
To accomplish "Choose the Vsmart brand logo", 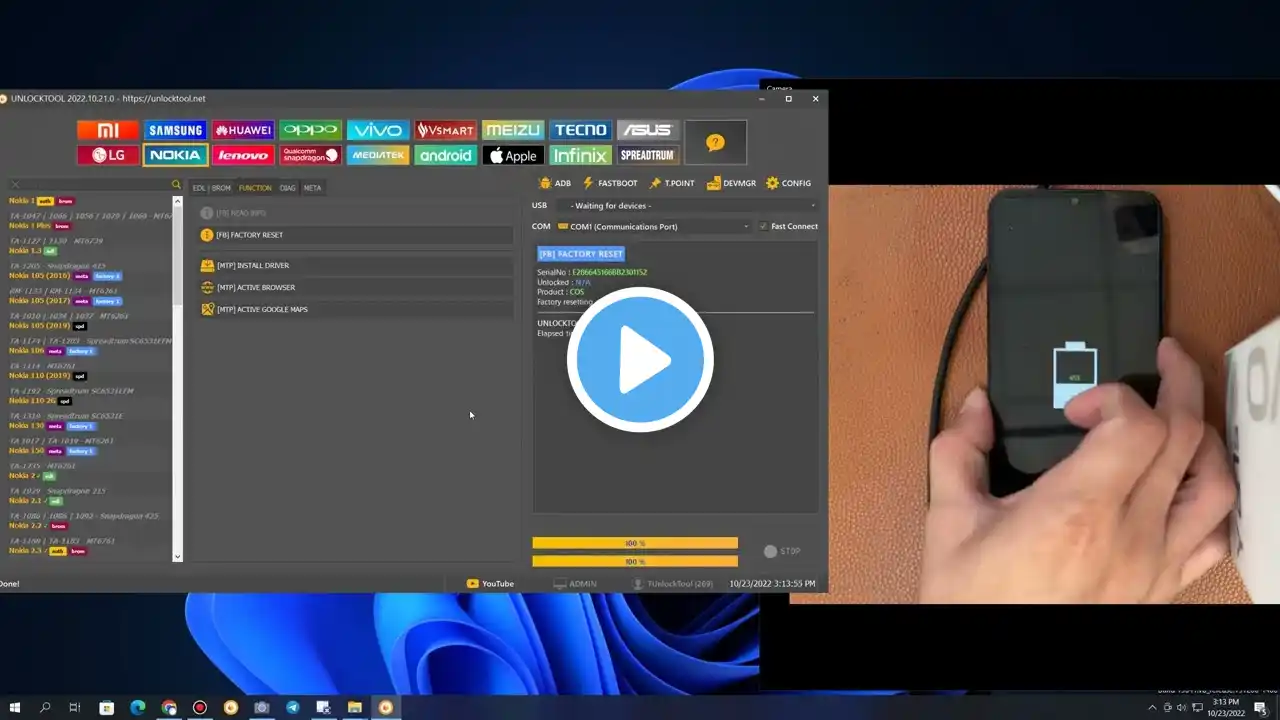I will click(x=445, y=131).
